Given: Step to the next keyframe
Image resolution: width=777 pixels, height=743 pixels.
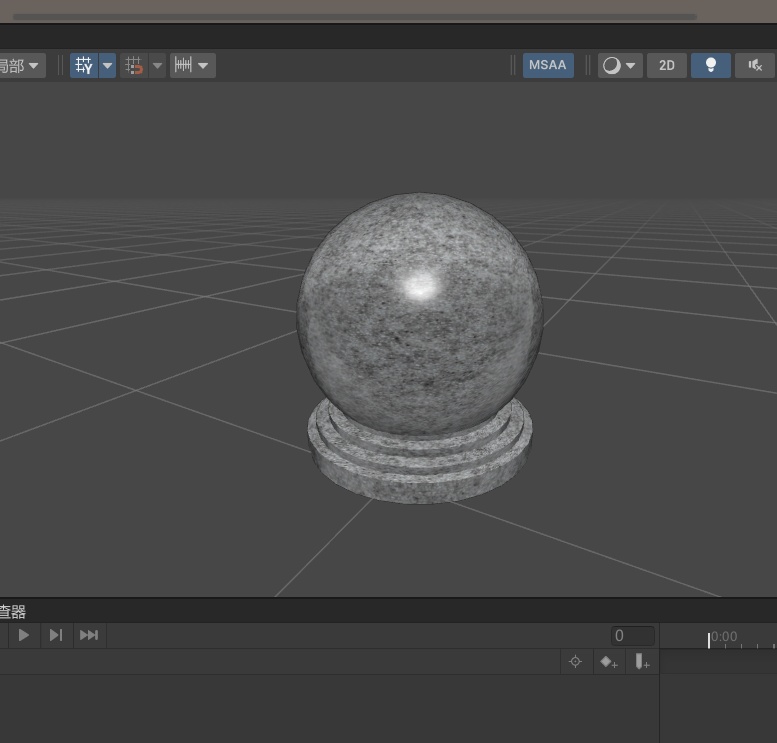Looking at the screenshot, I should coord(56,635).
